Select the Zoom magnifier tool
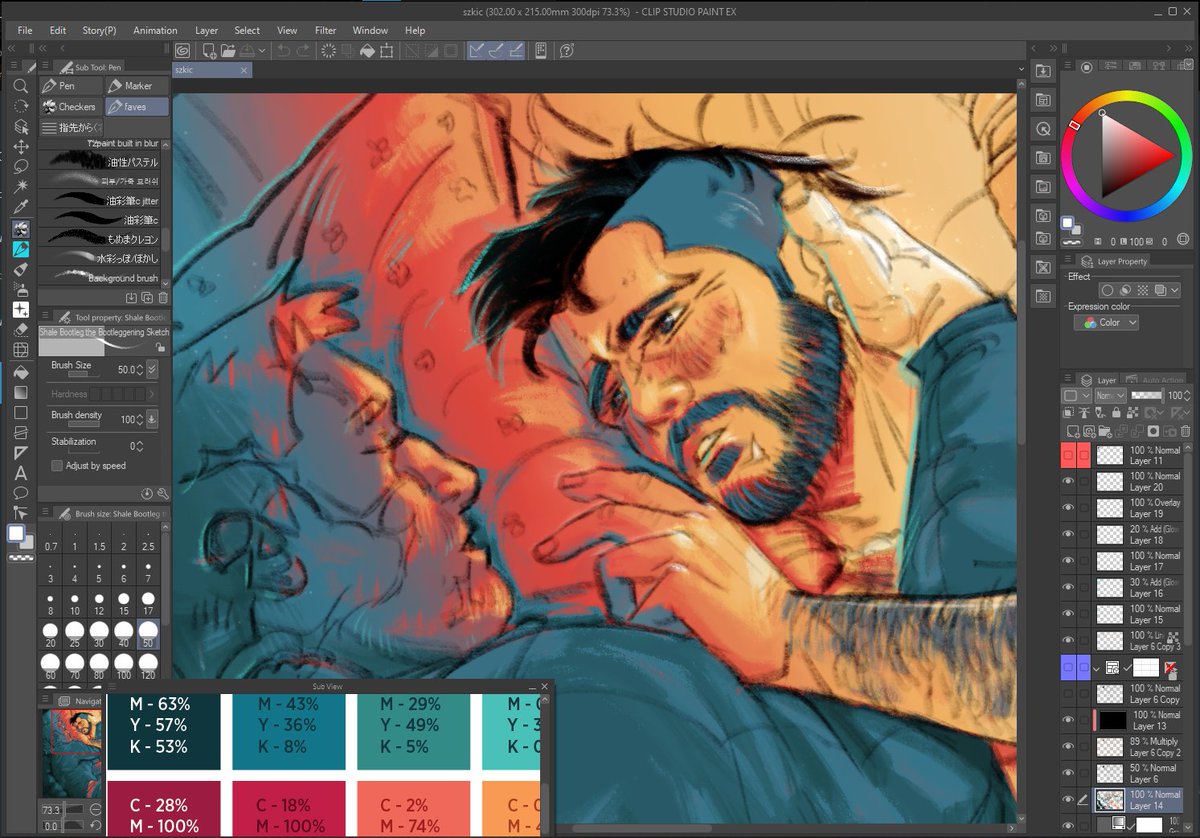Viewport: 1200px width, 838px height. (x=20, y=86)
